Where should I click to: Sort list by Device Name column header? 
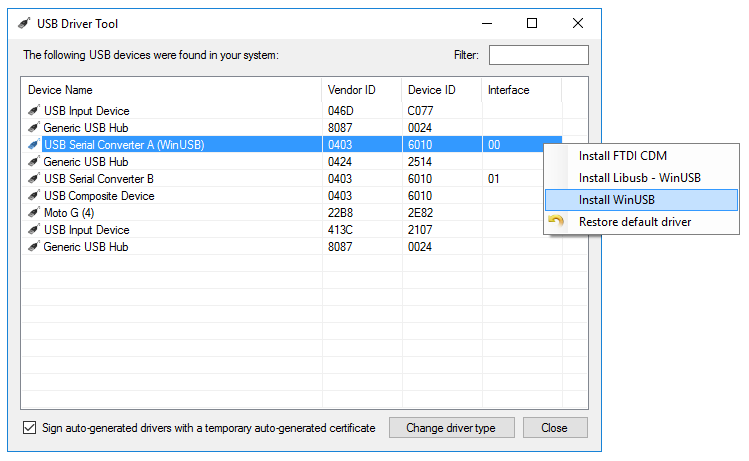pos(170,90)
